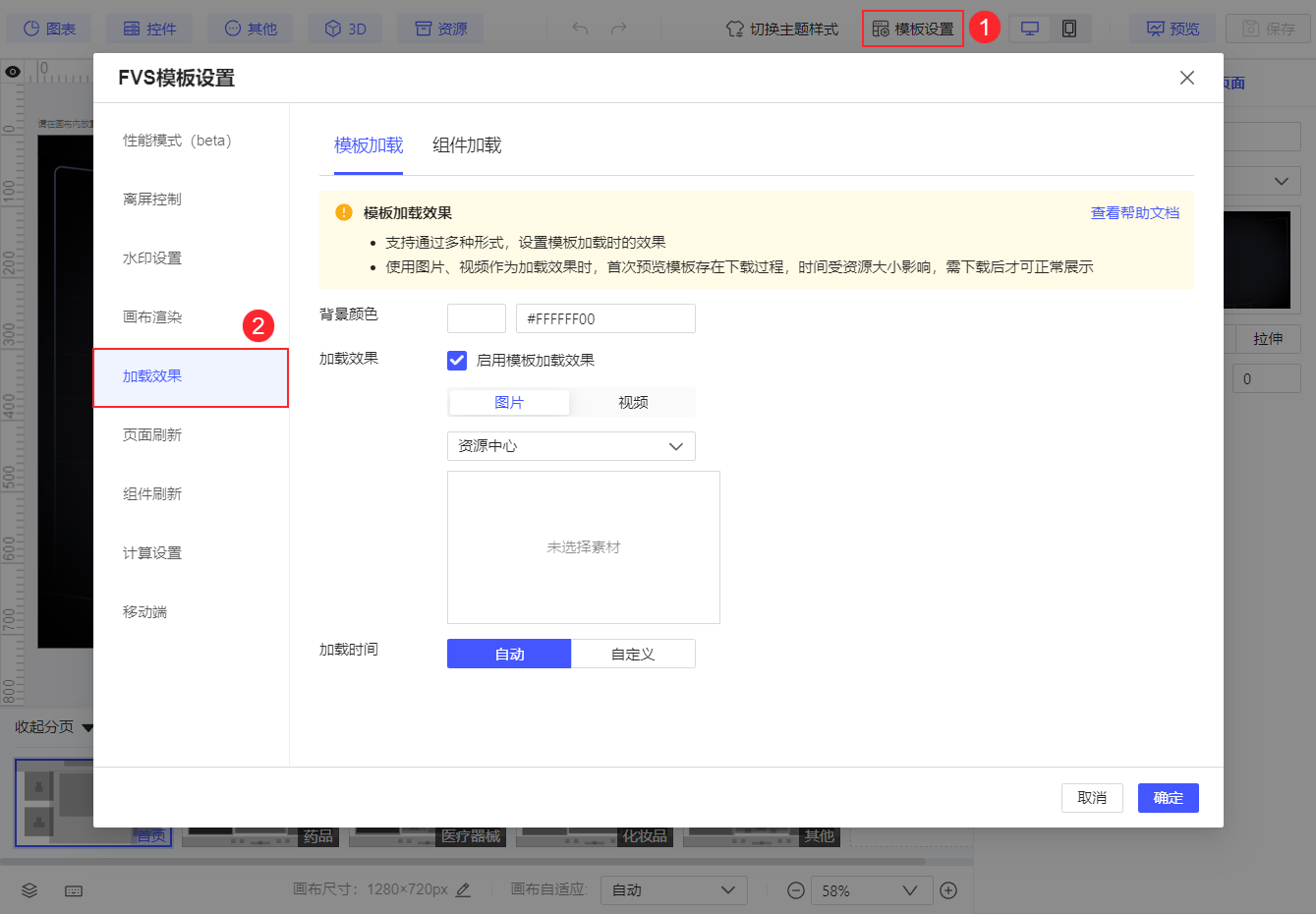Select 画布渲染 in the sidebar
Viewport: 1316px width, 914px height.
point(191,317)
